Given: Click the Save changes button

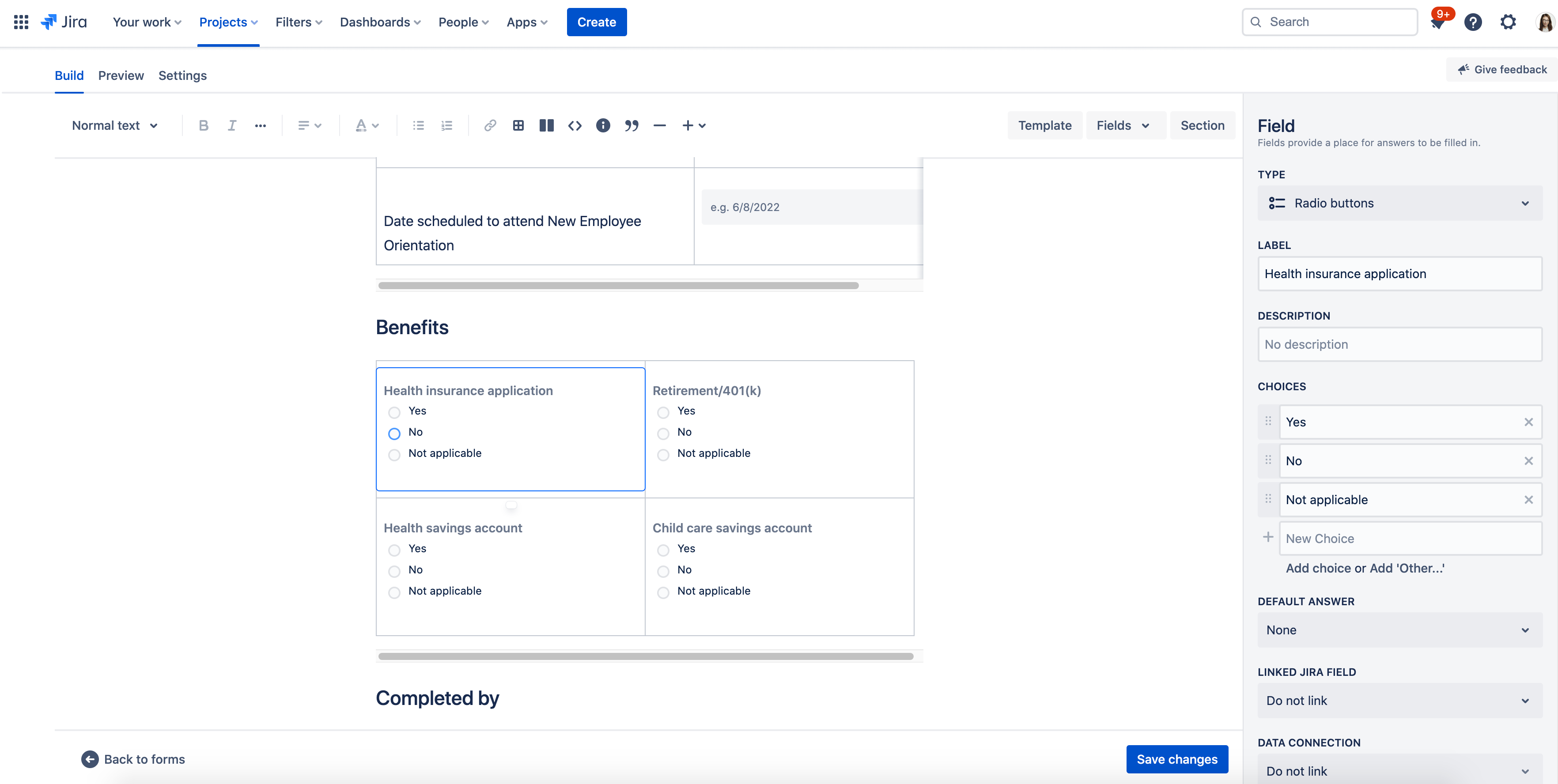Looking at the screenshot, I should coord(1176,758).
